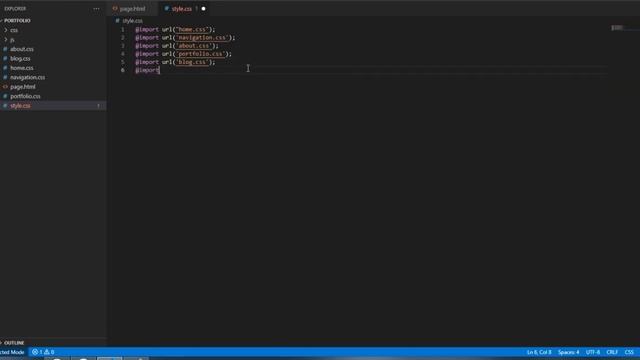Open the errors and warnings indicator
The height and width of the screenshot is (360, 640).
coord(43,352)
